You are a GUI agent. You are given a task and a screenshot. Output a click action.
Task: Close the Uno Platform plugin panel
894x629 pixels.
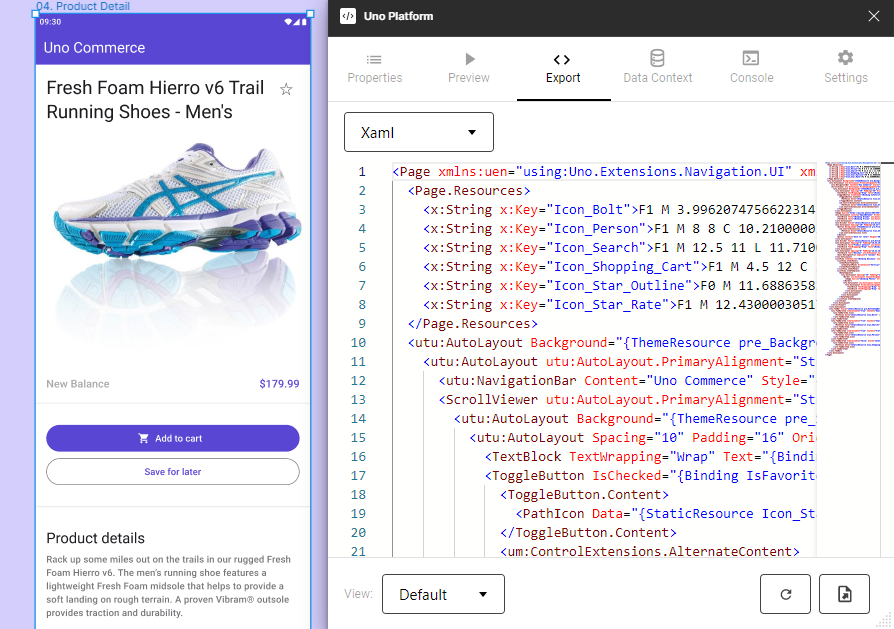point(873,16)
